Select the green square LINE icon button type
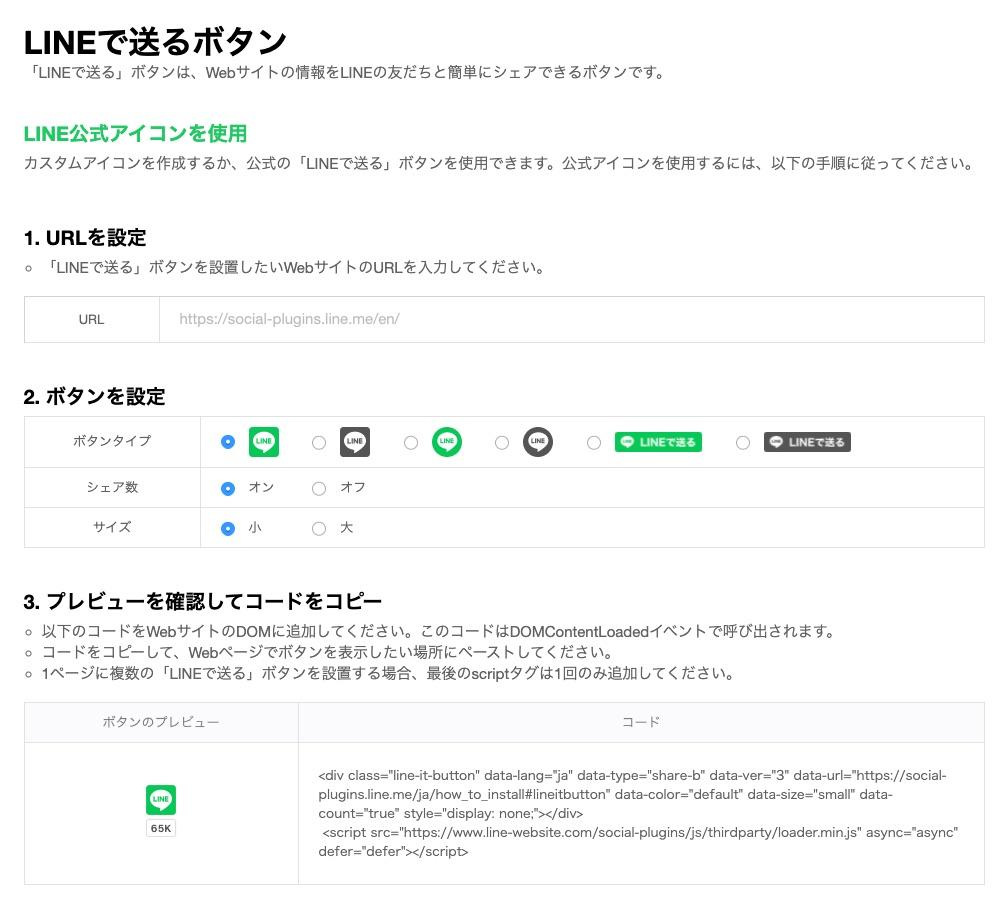 click(263, 442)
